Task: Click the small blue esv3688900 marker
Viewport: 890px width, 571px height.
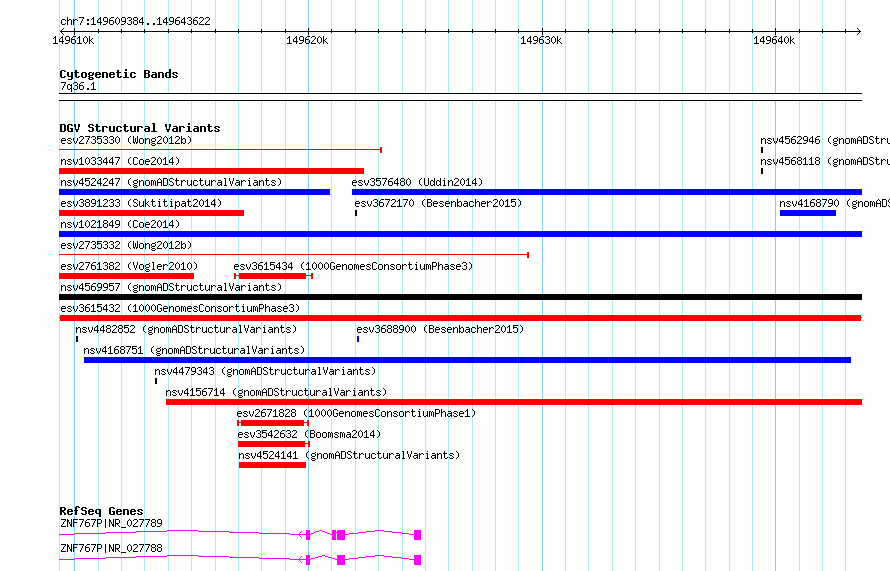Action: [358, 339]
